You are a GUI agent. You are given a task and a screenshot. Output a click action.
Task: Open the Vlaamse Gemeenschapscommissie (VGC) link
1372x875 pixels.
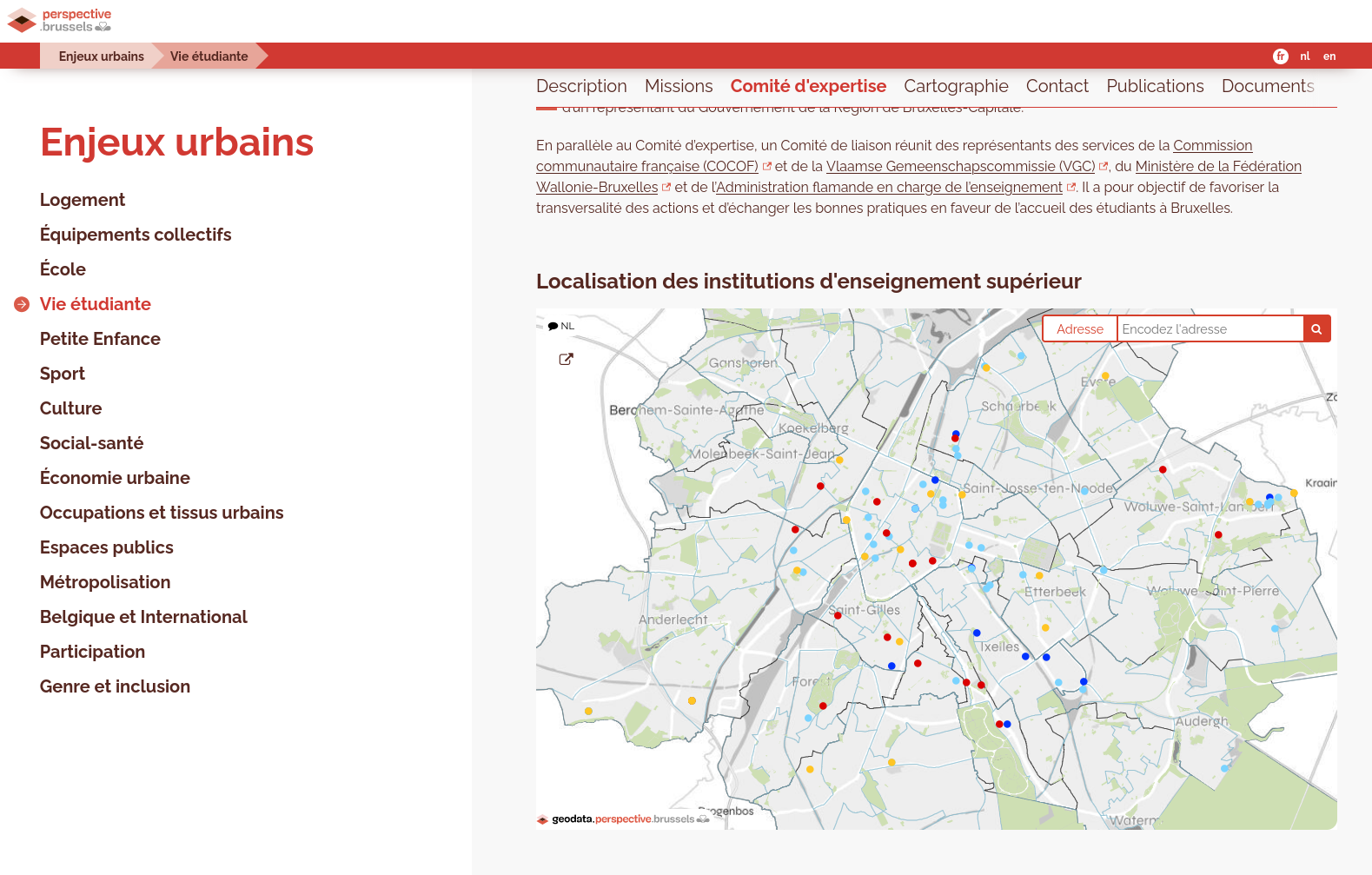point(960,166)
